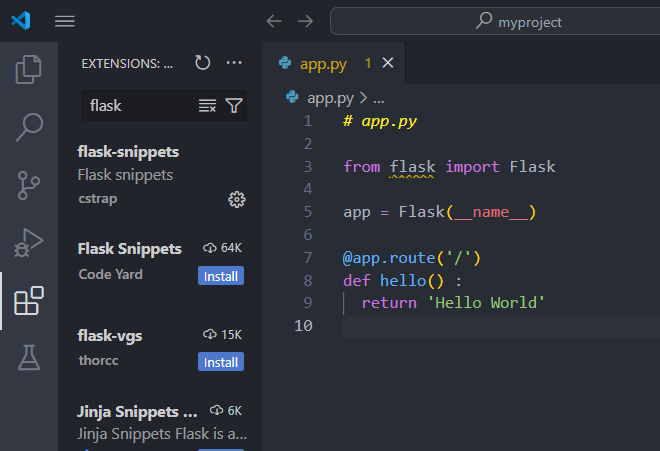Click the breadcrumb chevron after app.py
This screenshot has height=451, width=660.
(x=363, y=98)
